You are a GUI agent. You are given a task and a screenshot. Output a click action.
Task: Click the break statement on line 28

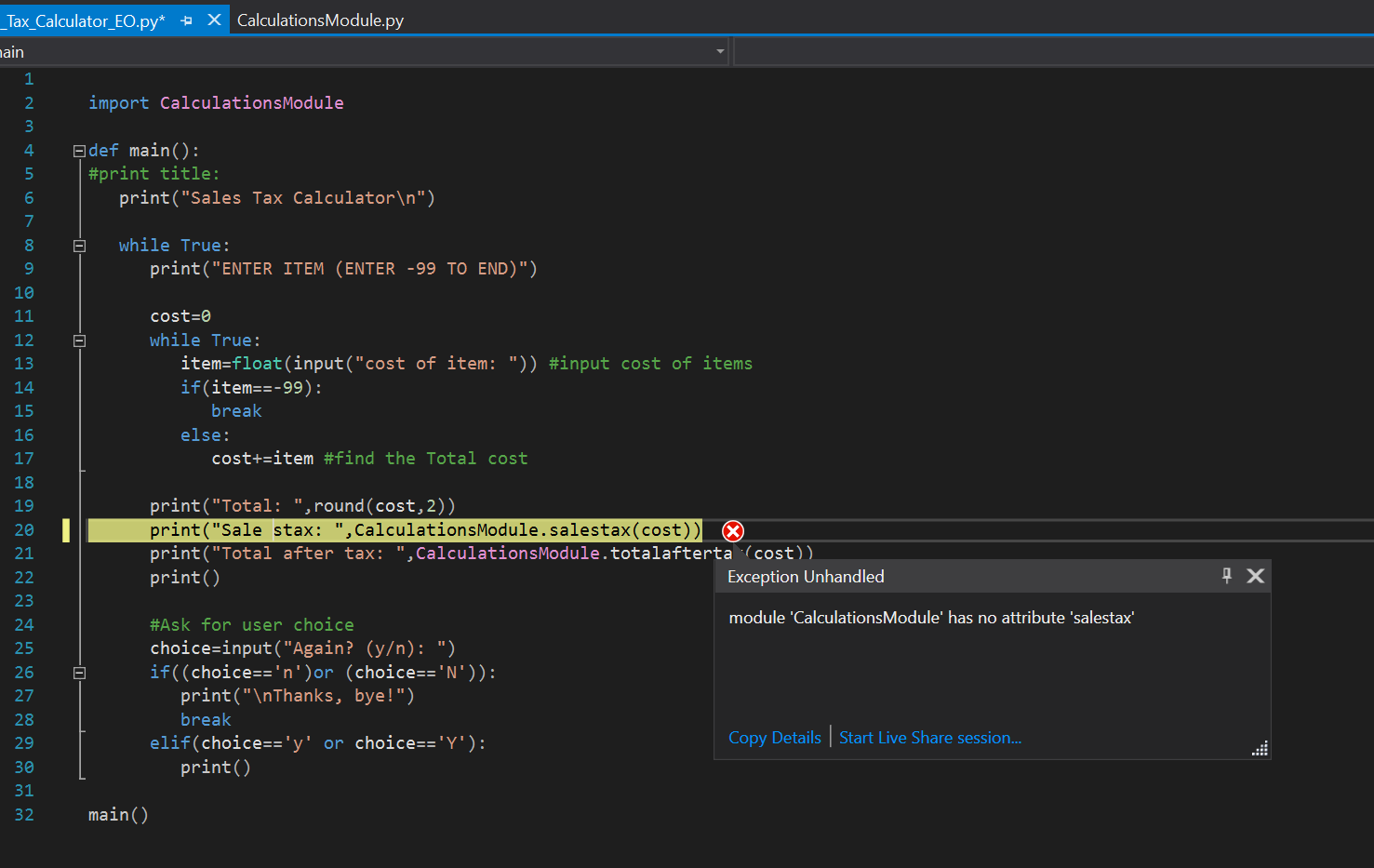point(206,720)
